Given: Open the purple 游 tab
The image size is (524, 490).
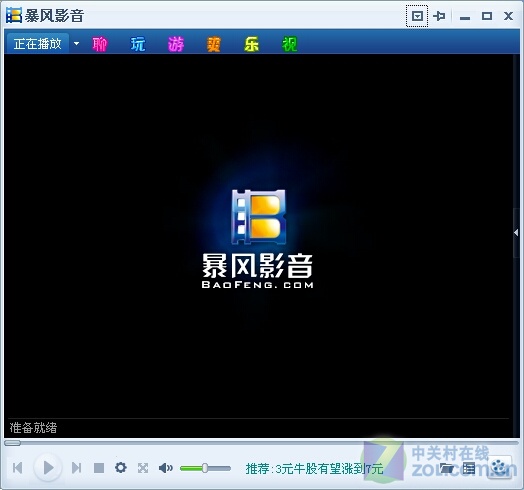Looking at the screenshot, I should 176,44.
